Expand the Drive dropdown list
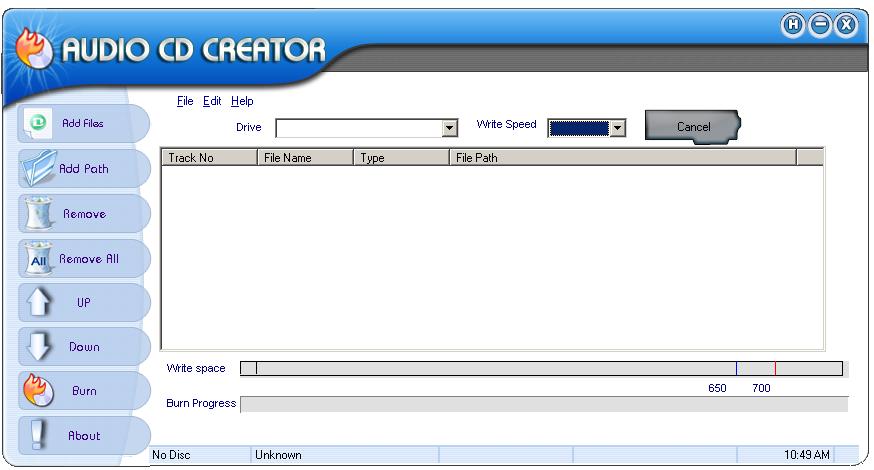The height and width of the screenshot is (470, 874). tap(449, 128)
